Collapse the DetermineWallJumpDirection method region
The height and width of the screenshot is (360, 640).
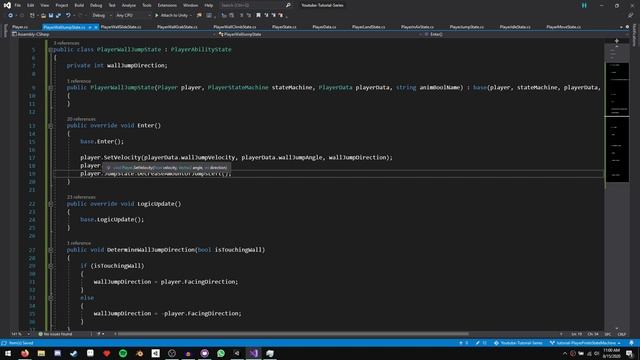tap(51, 250)
